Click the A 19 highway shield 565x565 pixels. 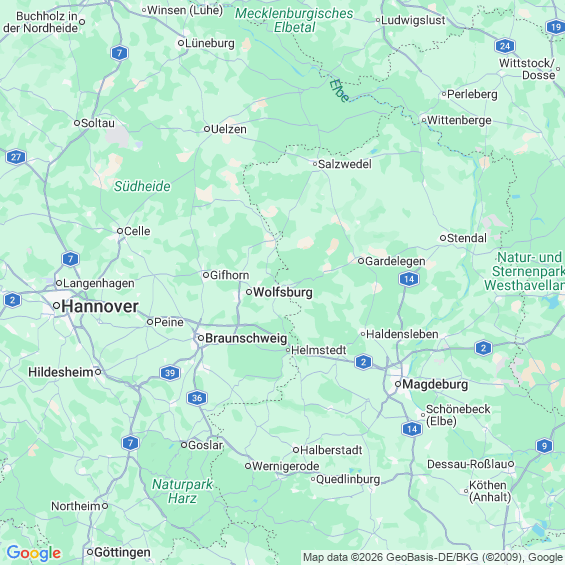point(555,27)
